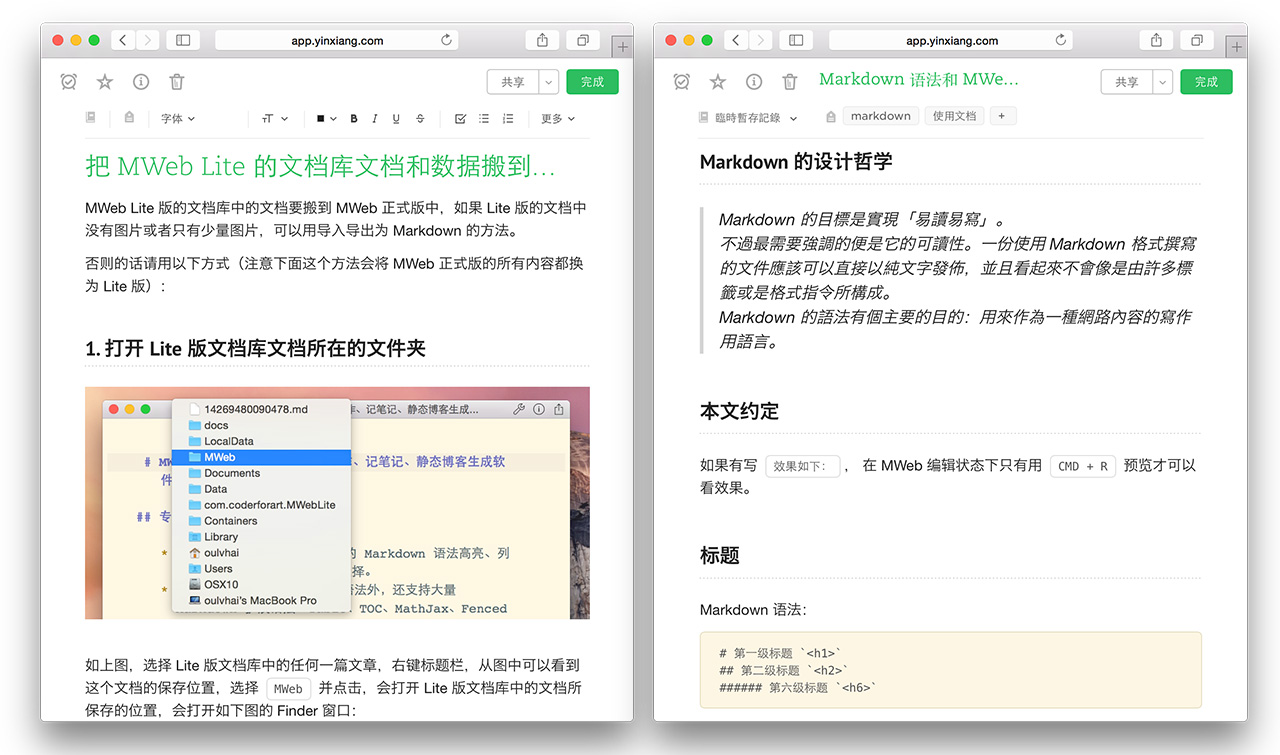The width and height of the screenshot is (1280, 755).
Task: Set a reminder with the alarm clock icon
Action: (68, 81)
